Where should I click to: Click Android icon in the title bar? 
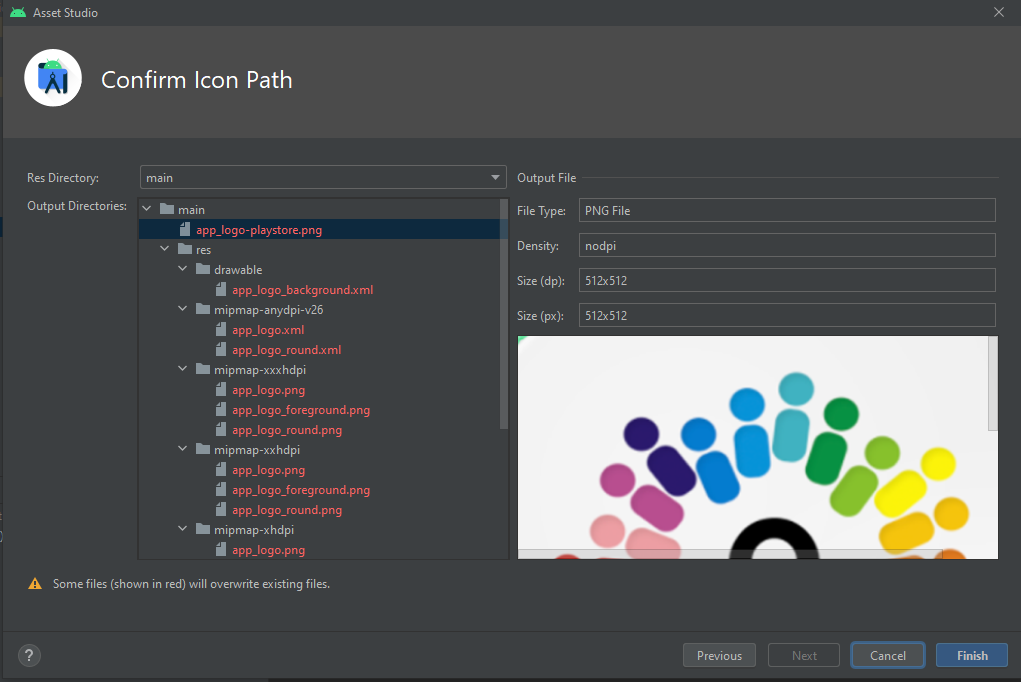[x=17, y=12]
